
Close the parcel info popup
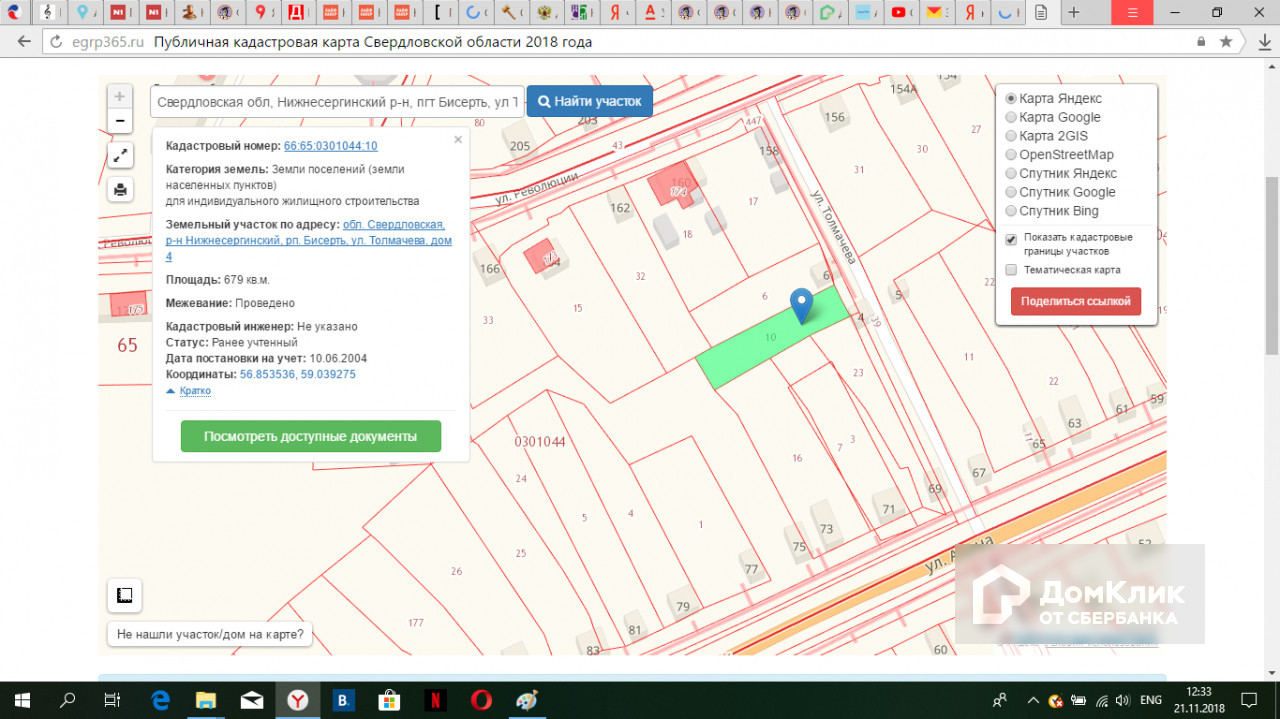click(x=458, y=140)
